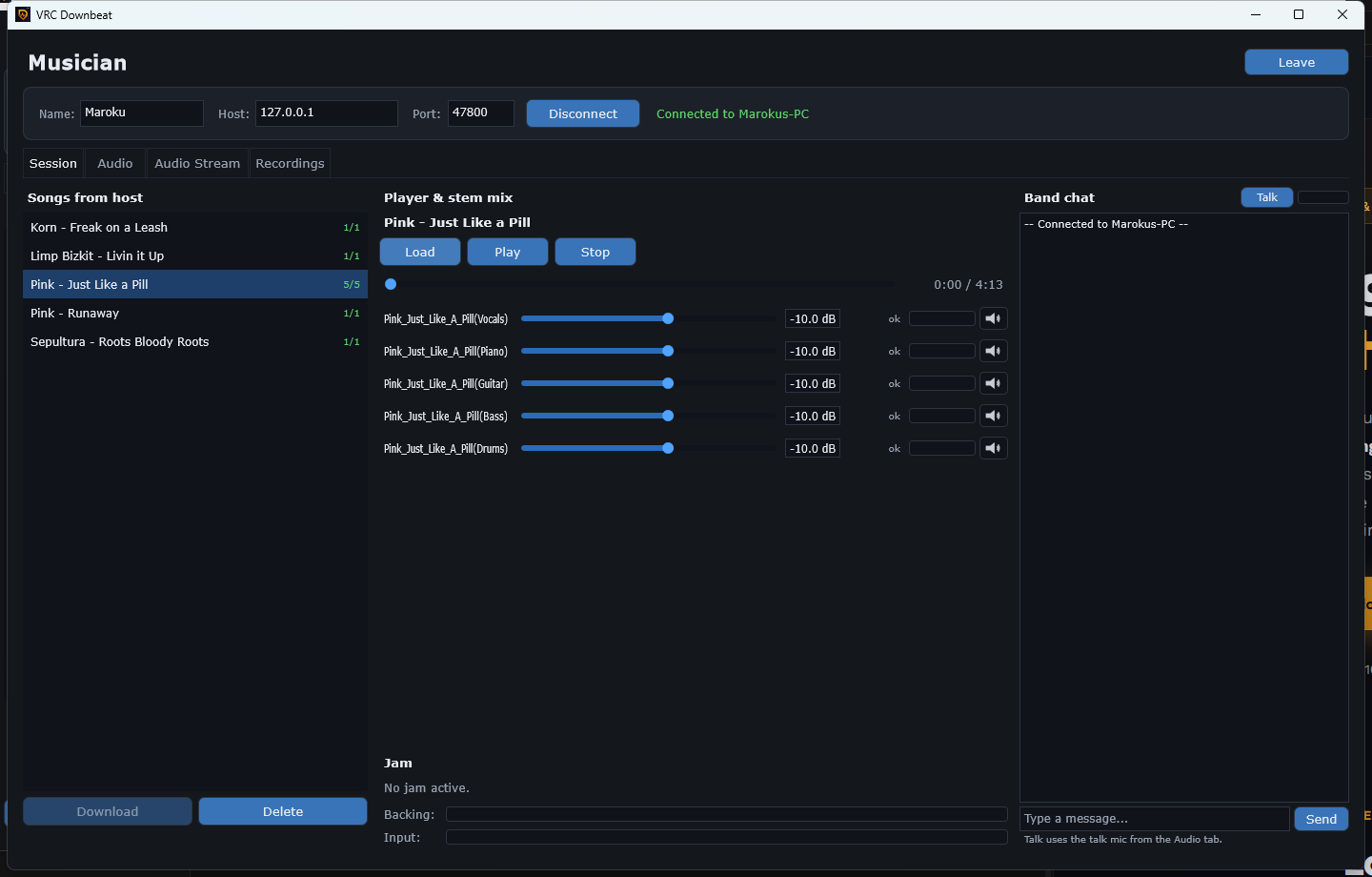This screenshot has height=877, width=1372.
Task: Open the Audio Stream tab
Action: click(197, 163)
